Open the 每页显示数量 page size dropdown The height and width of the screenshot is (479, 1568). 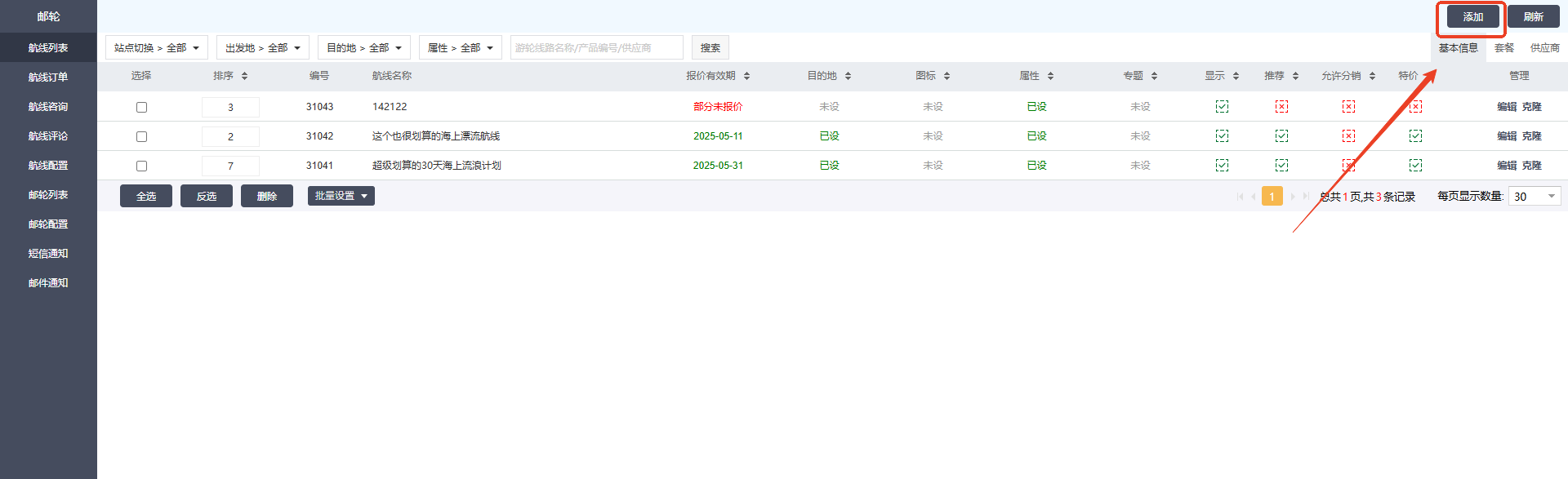(x=1535, y=197)
